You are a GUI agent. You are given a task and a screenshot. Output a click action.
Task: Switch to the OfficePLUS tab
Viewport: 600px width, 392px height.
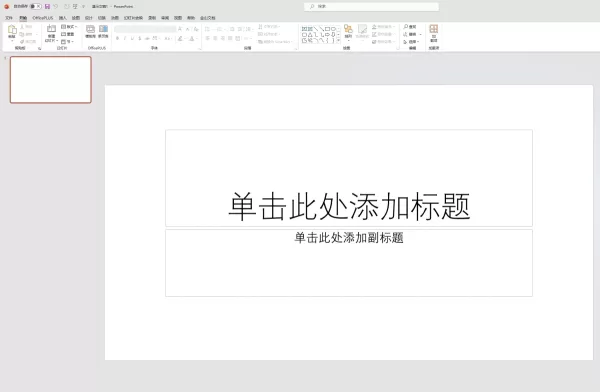[42, 18]
